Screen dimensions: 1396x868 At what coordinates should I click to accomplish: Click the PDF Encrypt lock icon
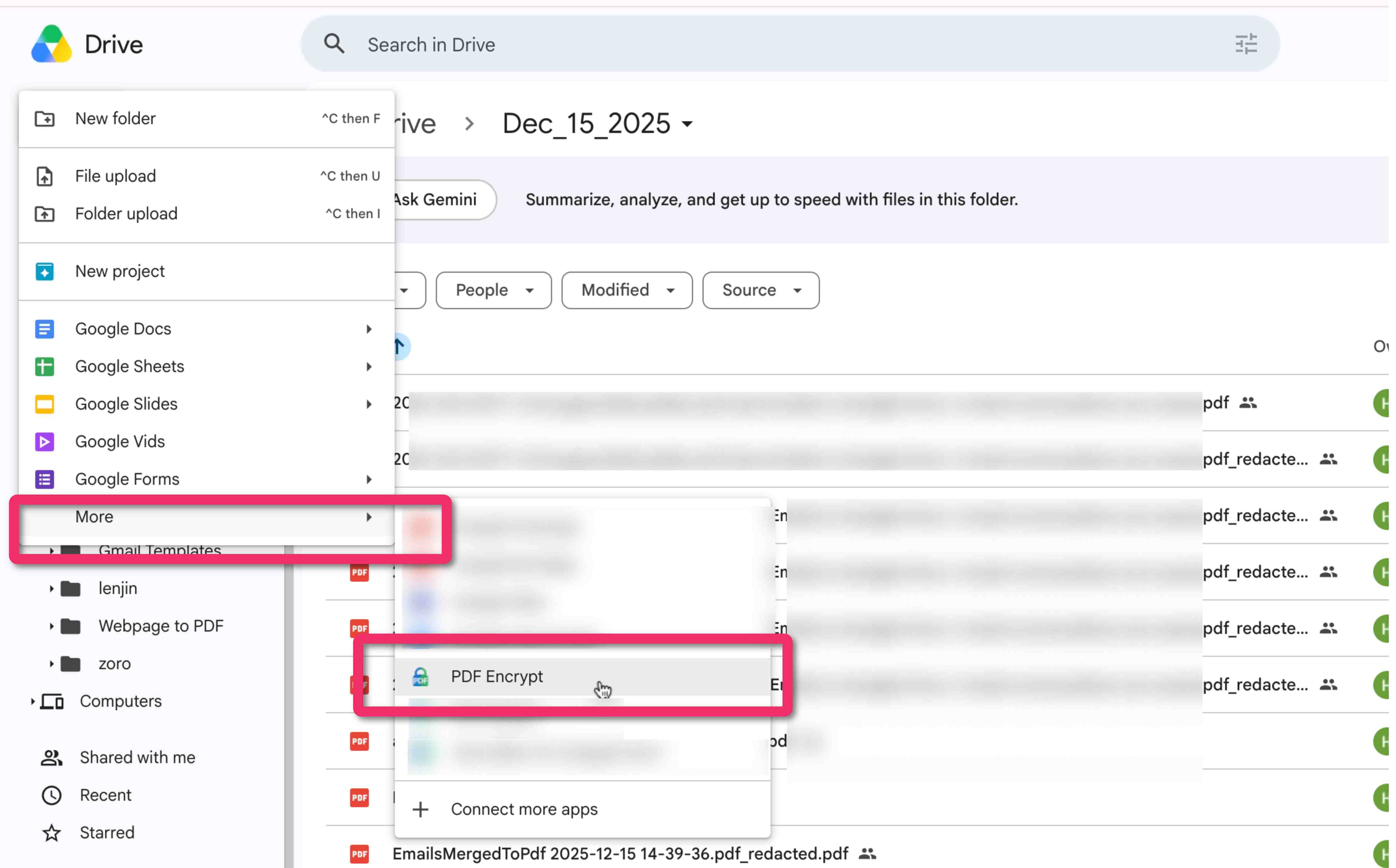click(421, 677)
